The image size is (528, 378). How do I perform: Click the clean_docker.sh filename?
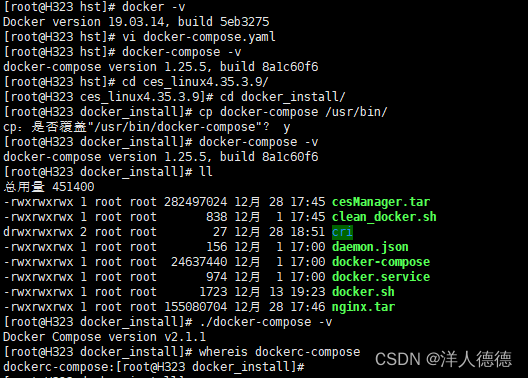tap(384, 217)
